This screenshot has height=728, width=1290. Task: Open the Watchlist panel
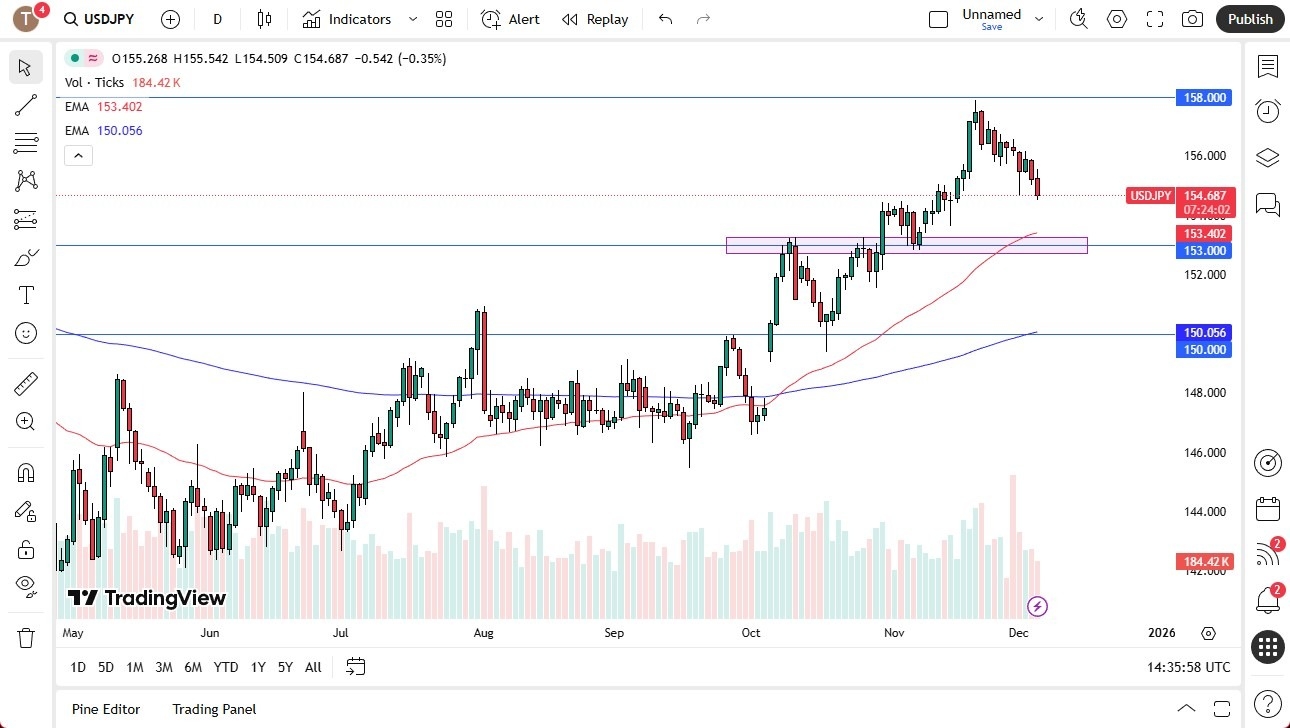[x=1267, y=67]
